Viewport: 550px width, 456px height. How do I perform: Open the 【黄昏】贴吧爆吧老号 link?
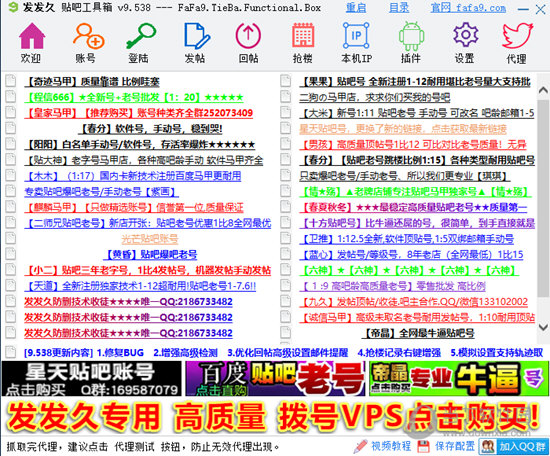(150, 254)
